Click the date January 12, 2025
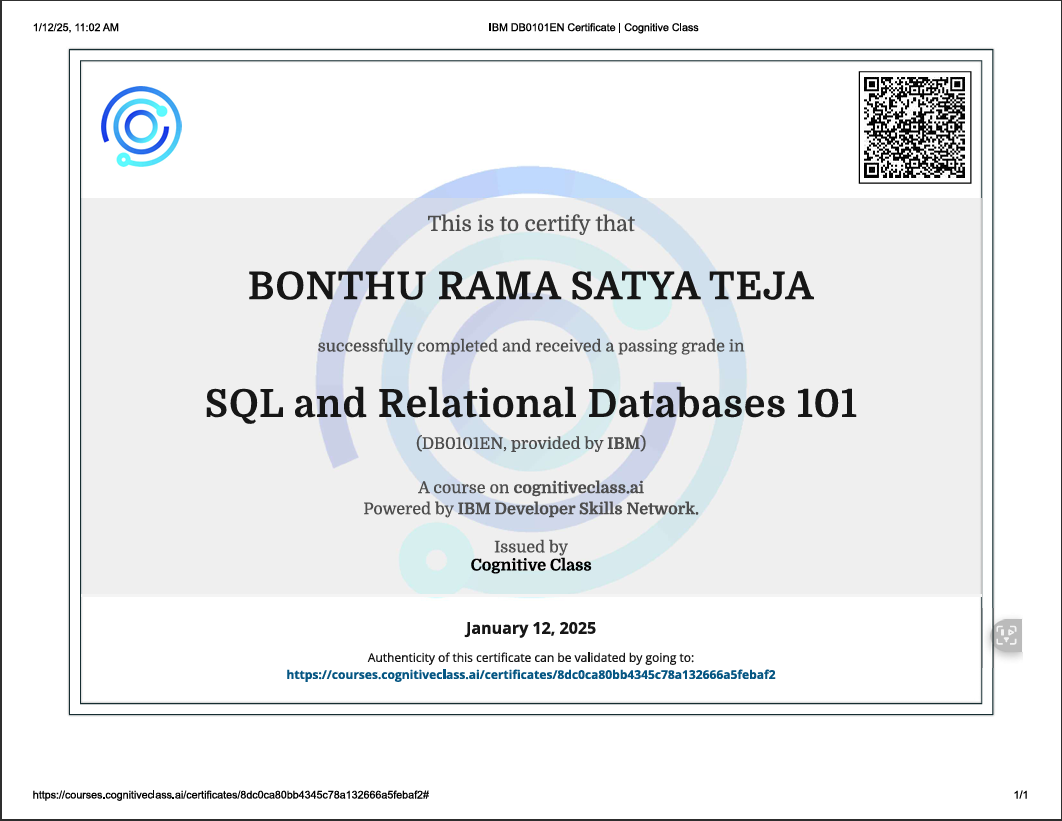This screenshot has width=1062, height=821. click(x=531, y=628)
